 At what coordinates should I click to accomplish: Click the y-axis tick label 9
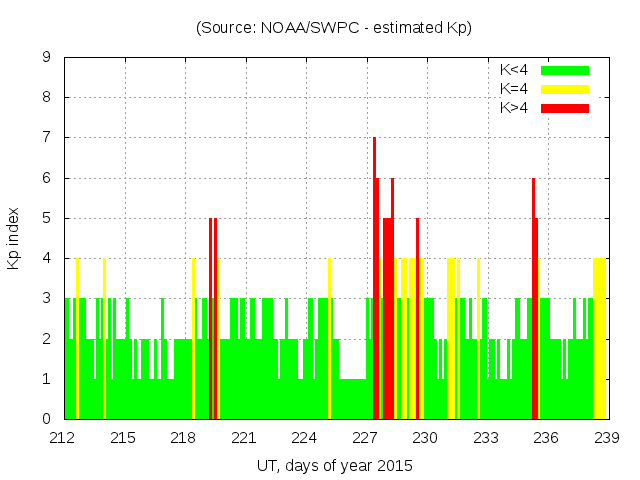(x=47, y=58)
